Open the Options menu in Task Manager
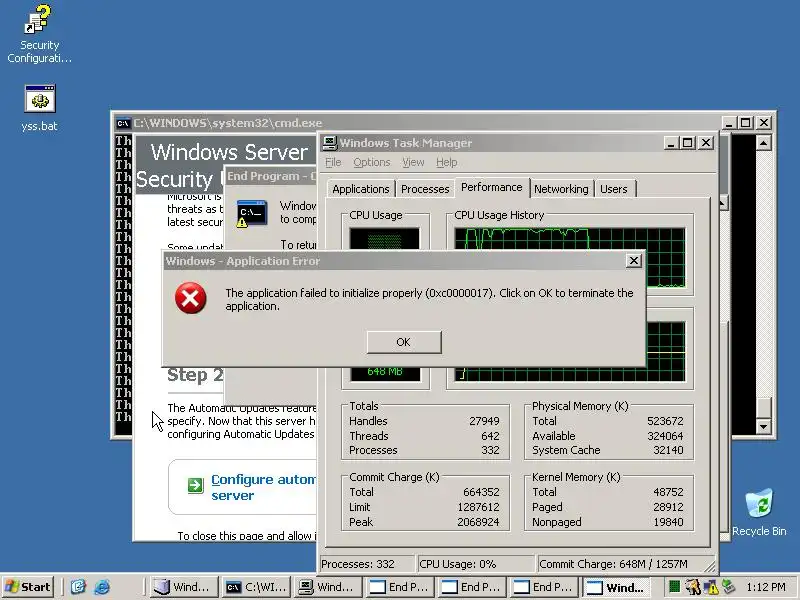This screenshot has height=600, width=800. (371, 162)
